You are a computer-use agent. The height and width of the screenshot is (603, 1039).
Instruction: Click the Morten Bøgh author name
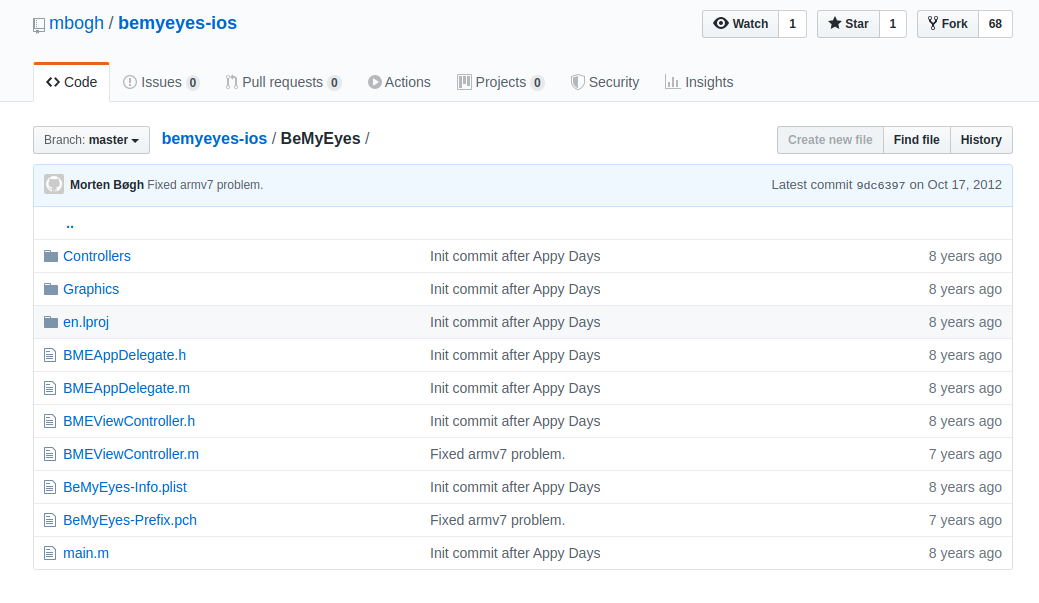coord(107,185)
